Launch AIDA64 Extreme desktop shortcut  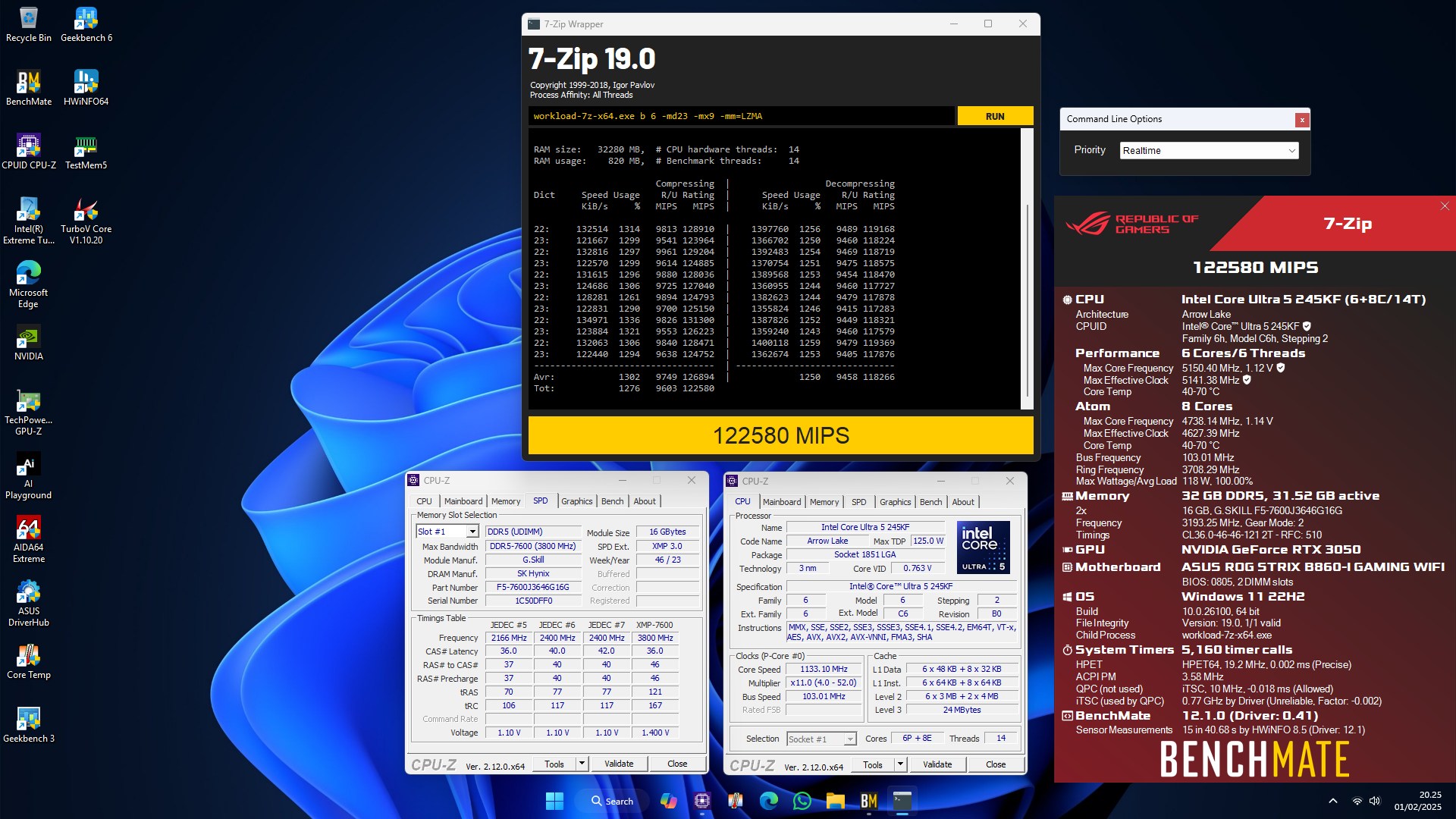[x=29, y=539]
